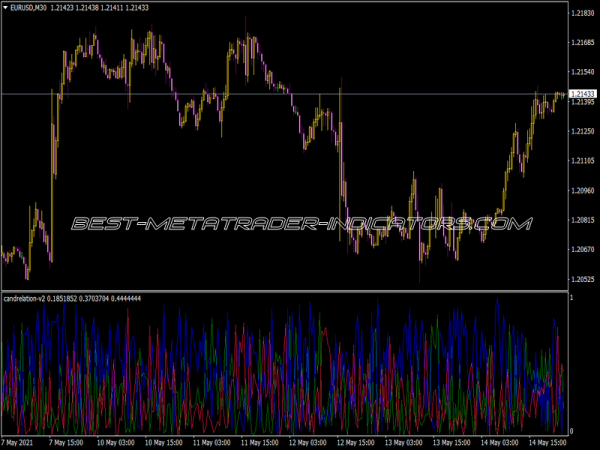Image resolution: width=600 pixels, height=450 pixels.
Task: Click the 1.20525 price axis label
Action: [583, 278]
